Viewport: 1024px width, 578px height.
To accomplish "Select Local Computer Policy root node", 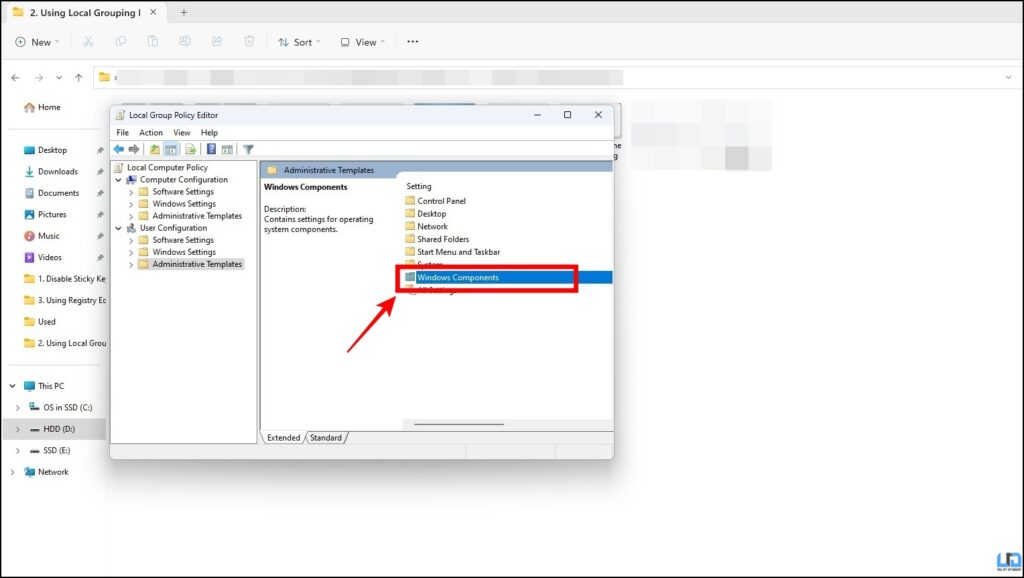I will click(167, 168).
